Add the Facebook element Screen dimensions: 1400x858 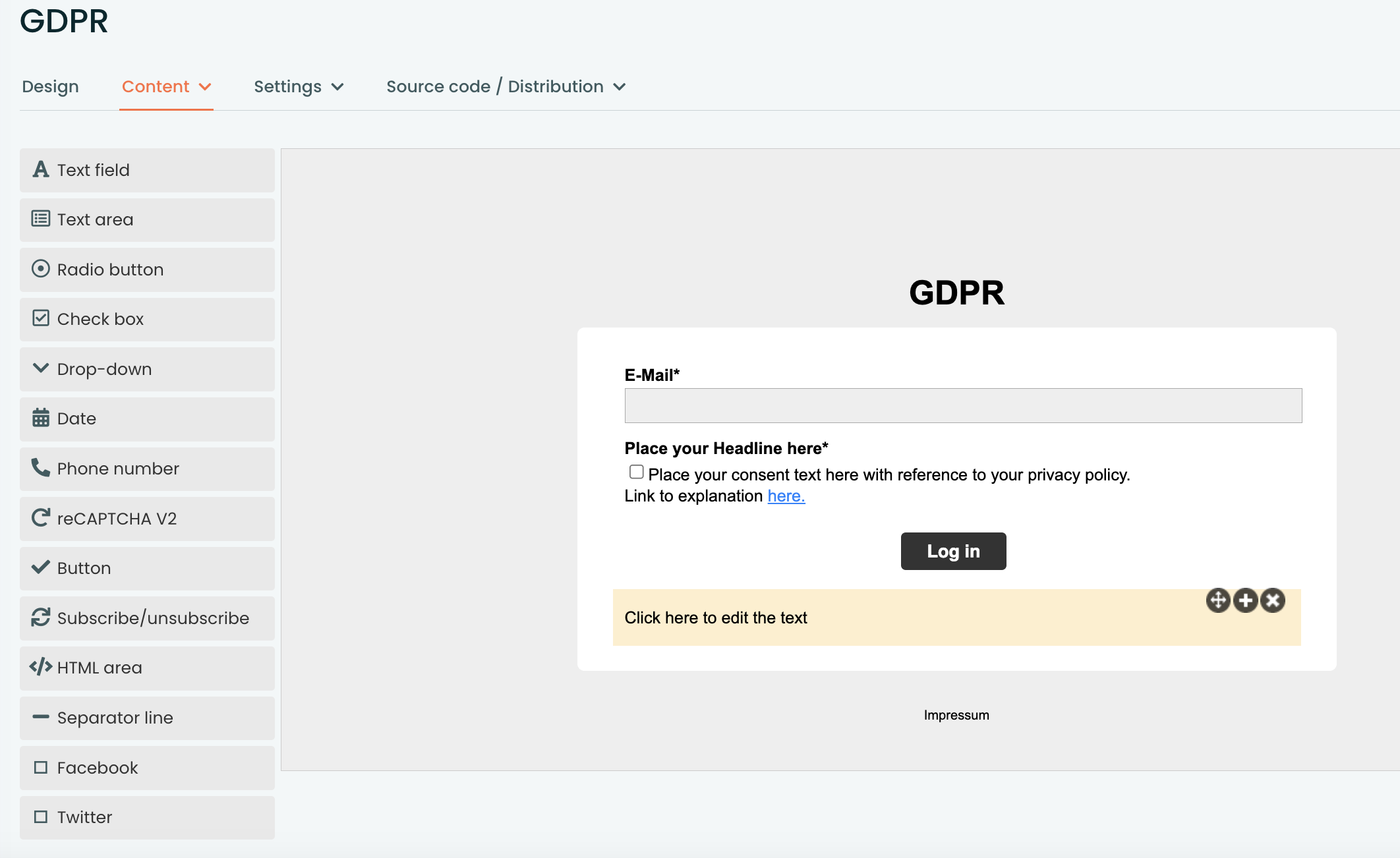(147, 768)
